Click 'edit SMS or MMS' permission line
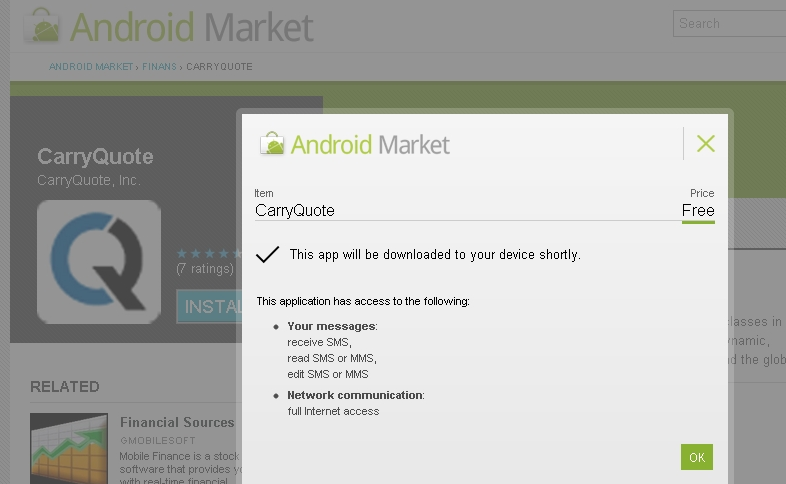 (x=328, y=374)
